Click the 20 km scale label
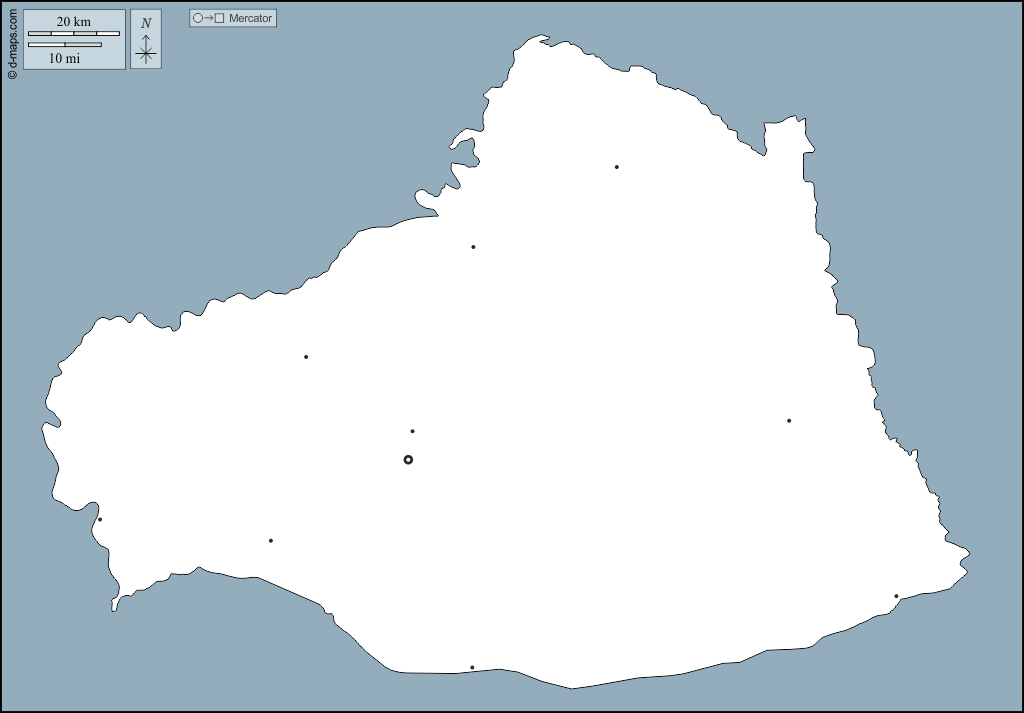This screenshot has height=713, width=1024. (x=74, y=22)
